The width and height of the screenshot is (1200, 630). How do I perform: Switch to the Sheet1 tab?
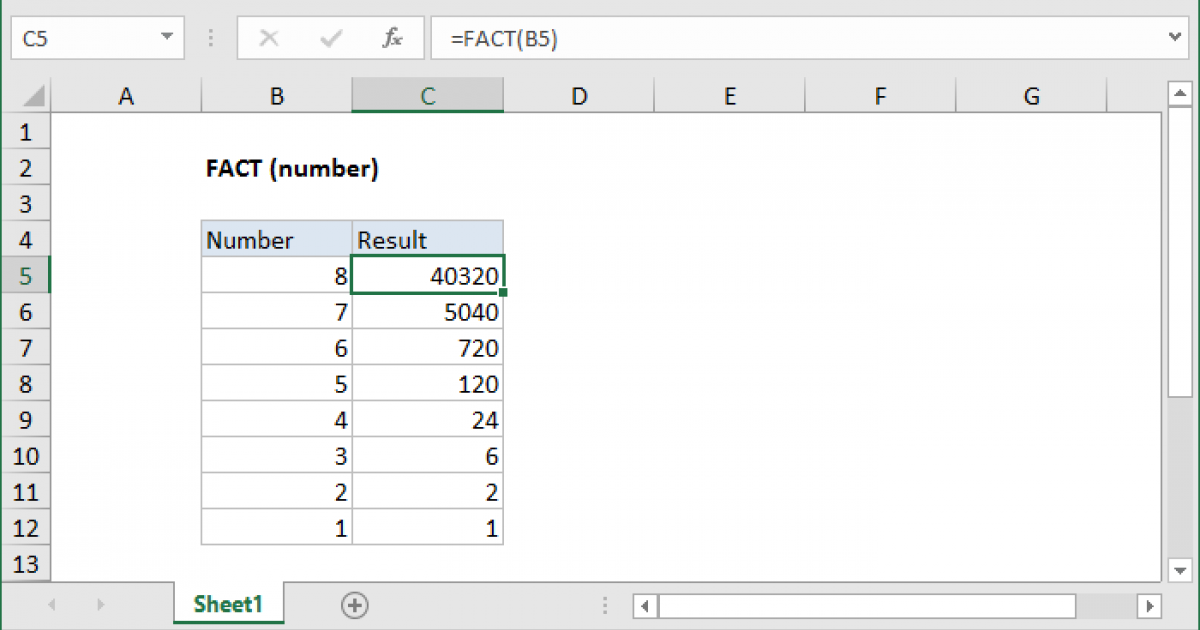pyautogui.click(x=228, y=604)
